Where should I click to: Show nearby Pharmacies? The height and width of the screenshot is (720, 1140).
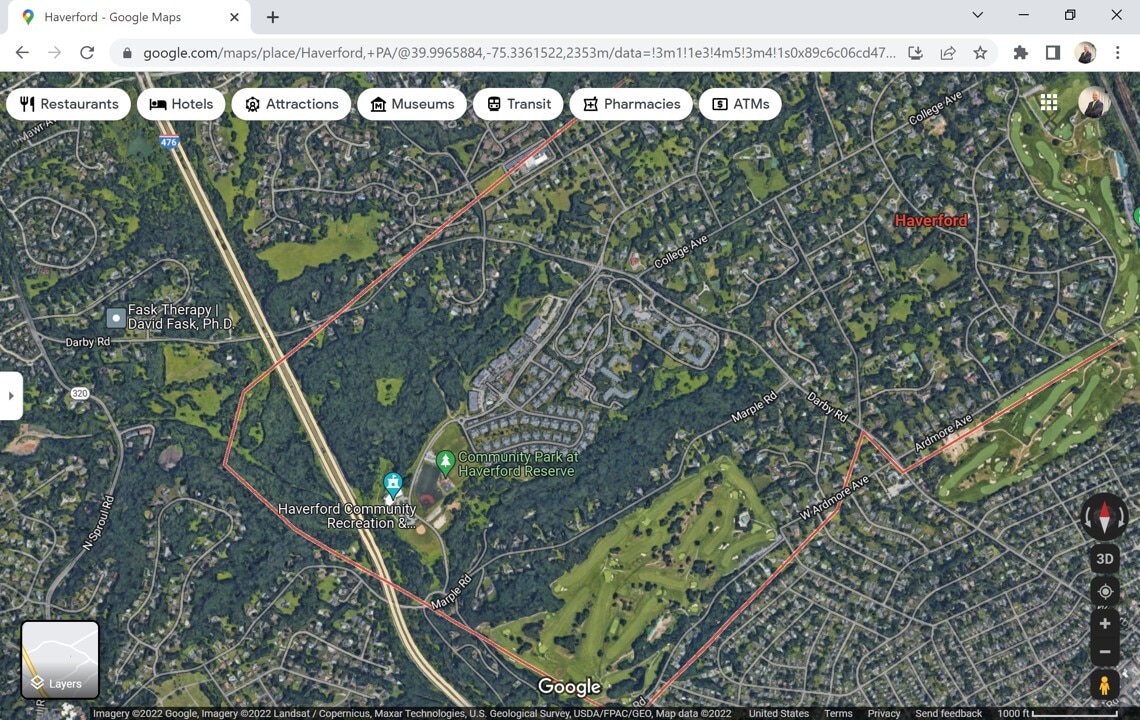[x=630, y=104]
